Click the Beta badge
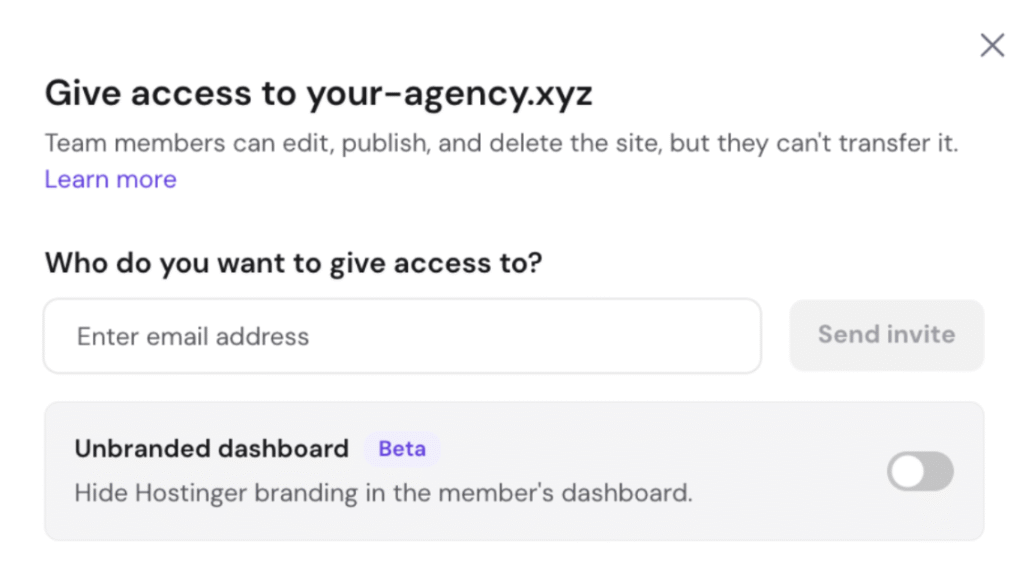The width and height of the screenshot is (1024, 568). point(402,449)
